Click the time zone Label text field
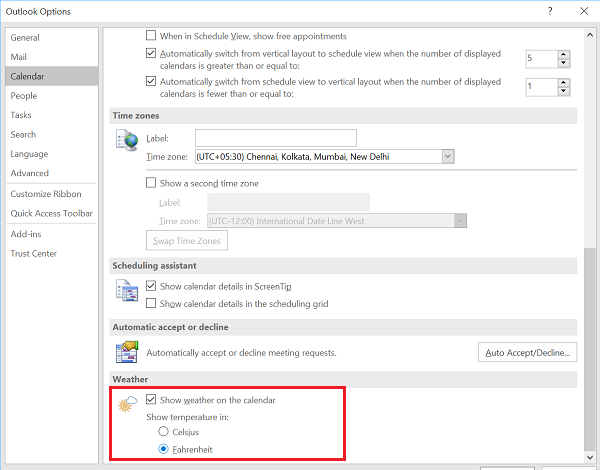This screenshot has height=470, width=600. pyautogui.click(x=276, y=138)
